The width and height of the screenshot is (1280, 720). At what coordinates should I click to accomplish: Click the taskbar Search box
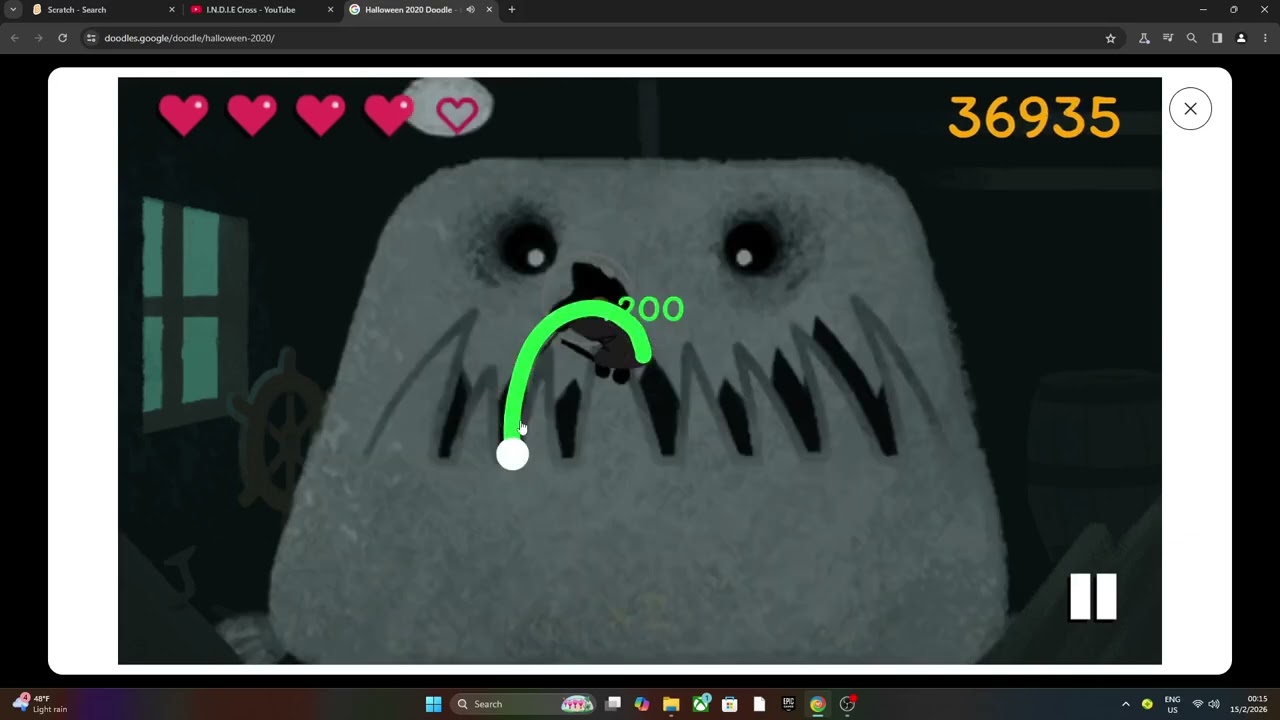tap(524, 704)
